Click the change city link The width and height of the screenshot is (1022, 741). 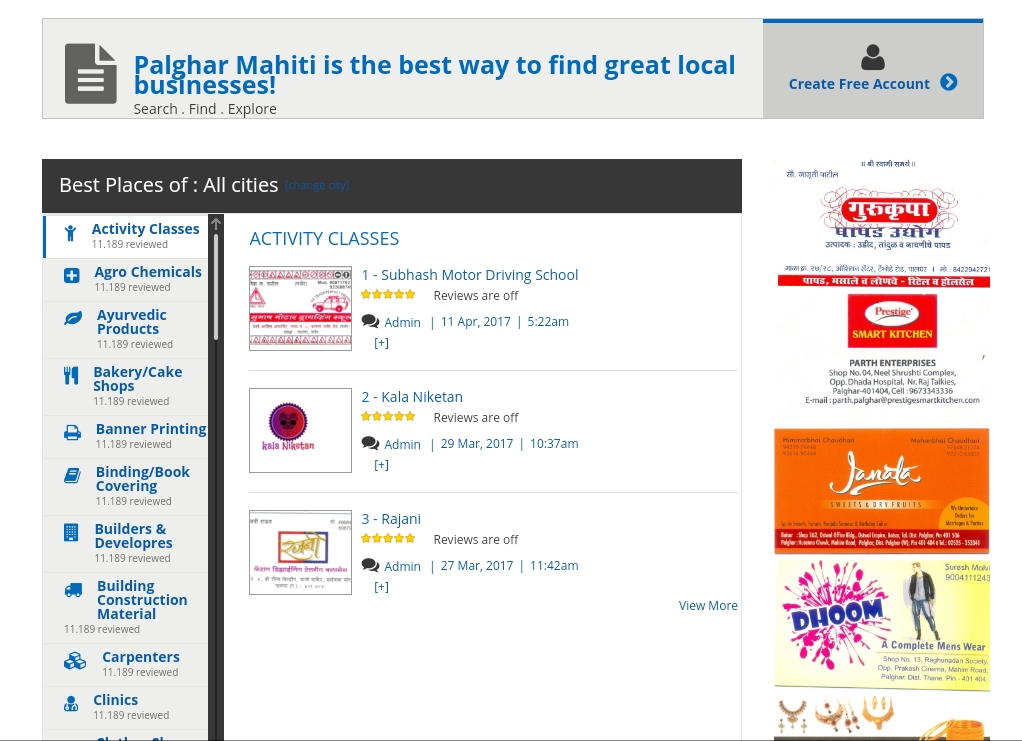coord(317,186)
